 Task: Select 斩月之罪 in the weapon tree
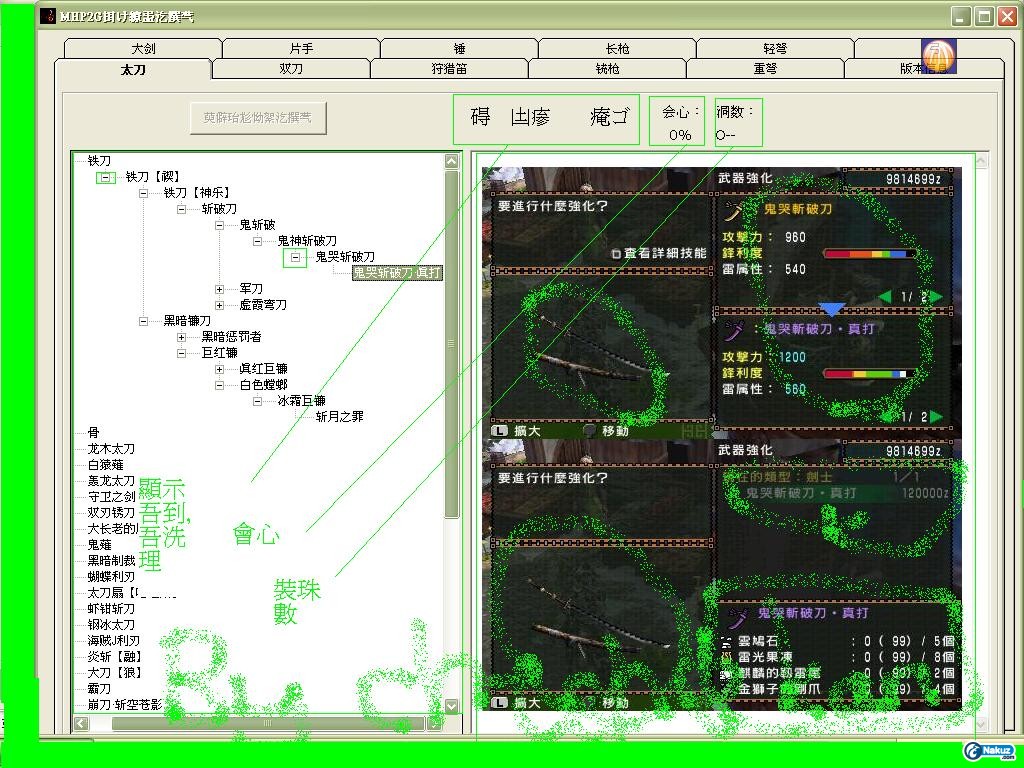(x=340, y=417)
